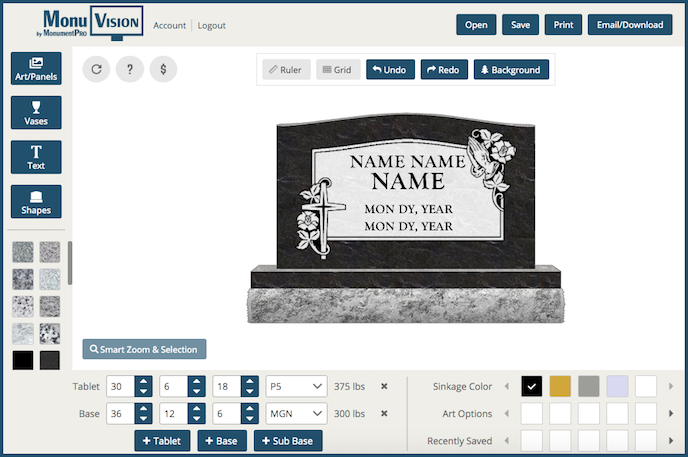Screen dimensions: 688x457
Task: Select the rough gray sub base
Action: pyautogui.click(x=405, y=306)
